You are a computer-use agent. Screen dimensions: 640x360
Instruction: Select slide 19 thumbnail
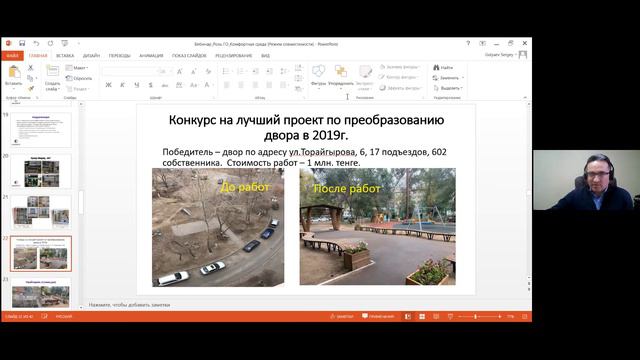click(41, 130)
